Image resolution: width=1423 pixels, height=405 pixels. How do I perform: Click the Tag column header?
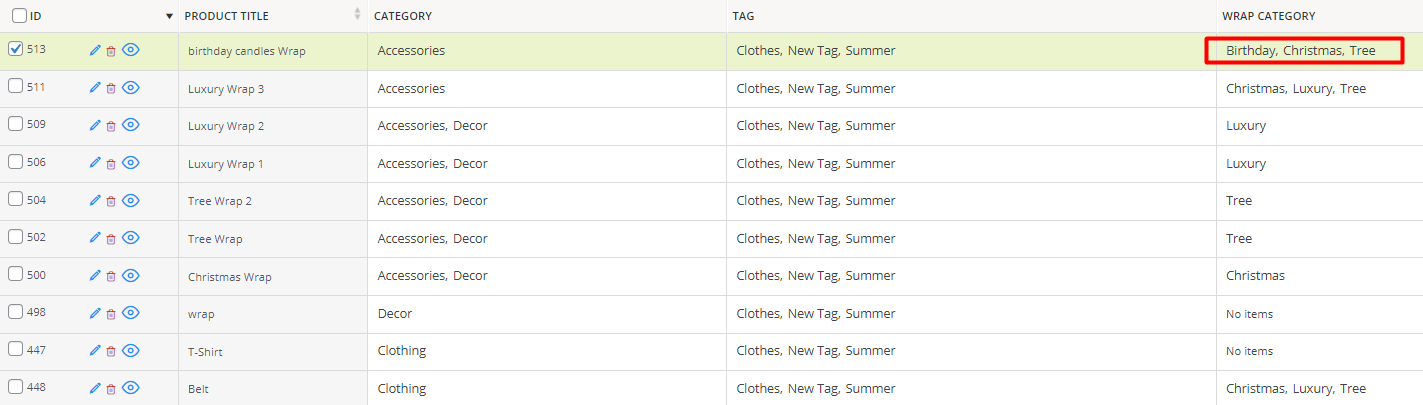(x=743, y=16)
